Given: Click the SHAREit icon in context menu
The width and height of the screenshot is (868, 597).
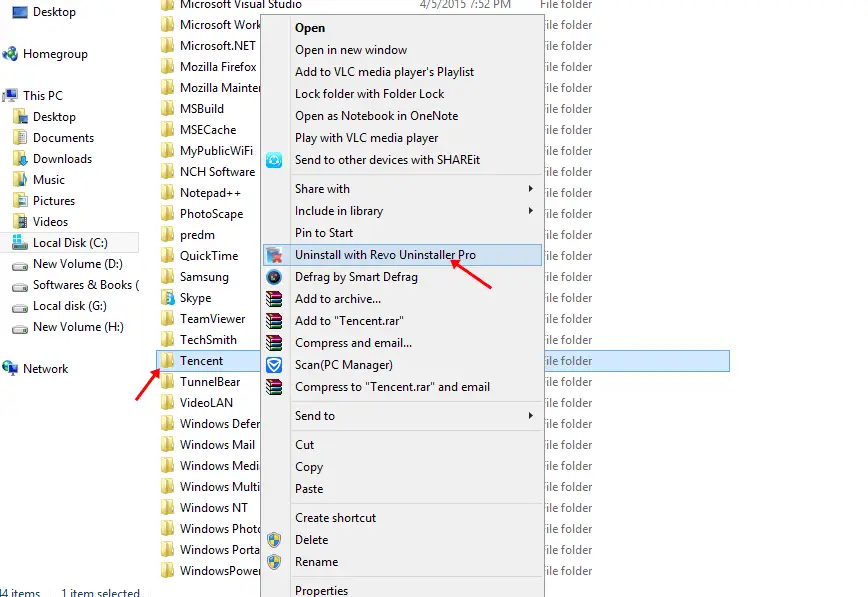Looking at the screenshot, I should pos(274,160).
